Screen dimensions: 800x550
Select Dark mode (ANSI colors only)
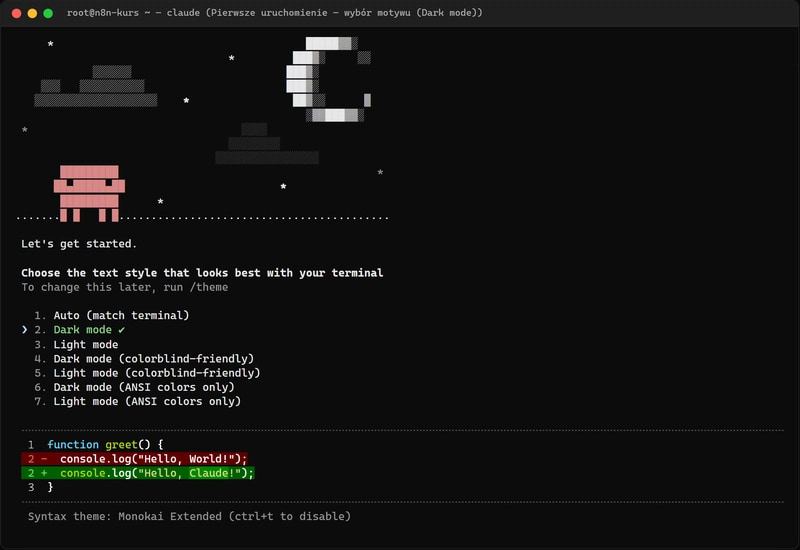(x=134, y=387)
